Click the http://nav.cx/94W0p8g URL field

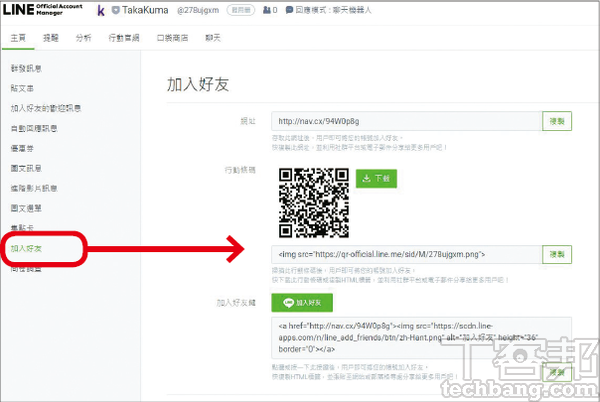[406, 121]
